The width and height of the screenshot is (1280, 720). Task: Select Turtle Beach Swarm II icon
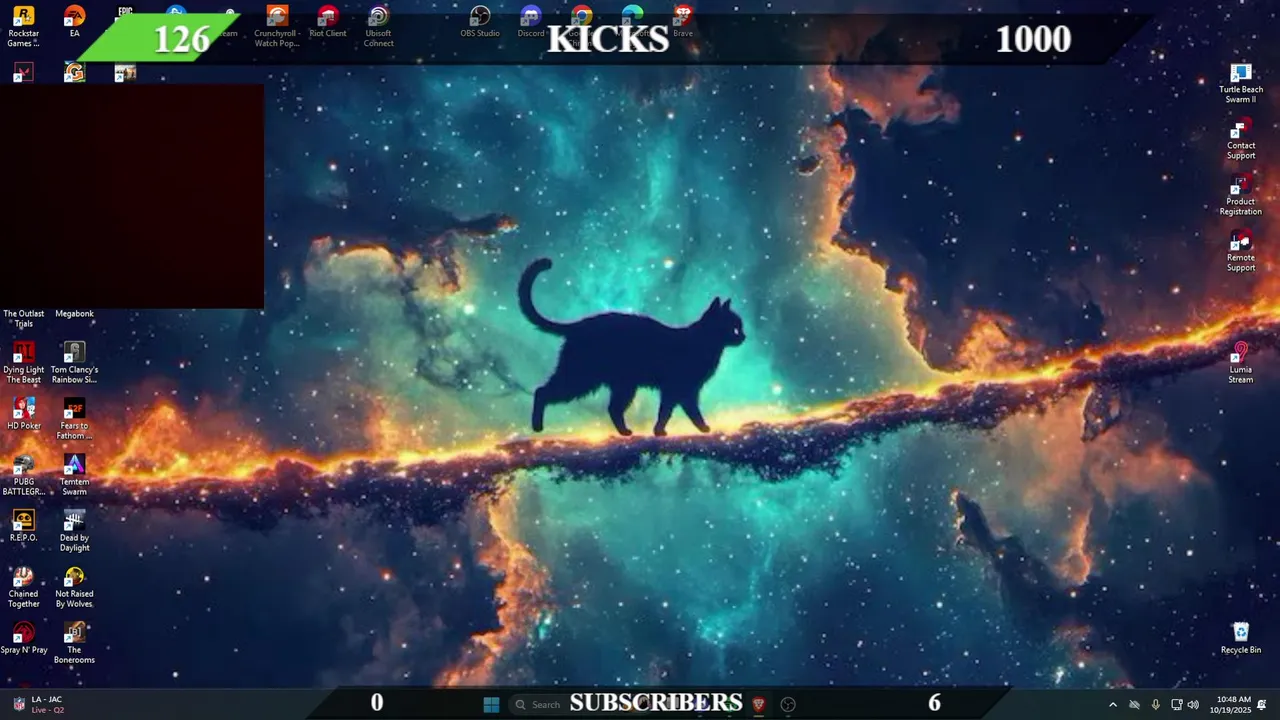click(x=1241, y=83)
